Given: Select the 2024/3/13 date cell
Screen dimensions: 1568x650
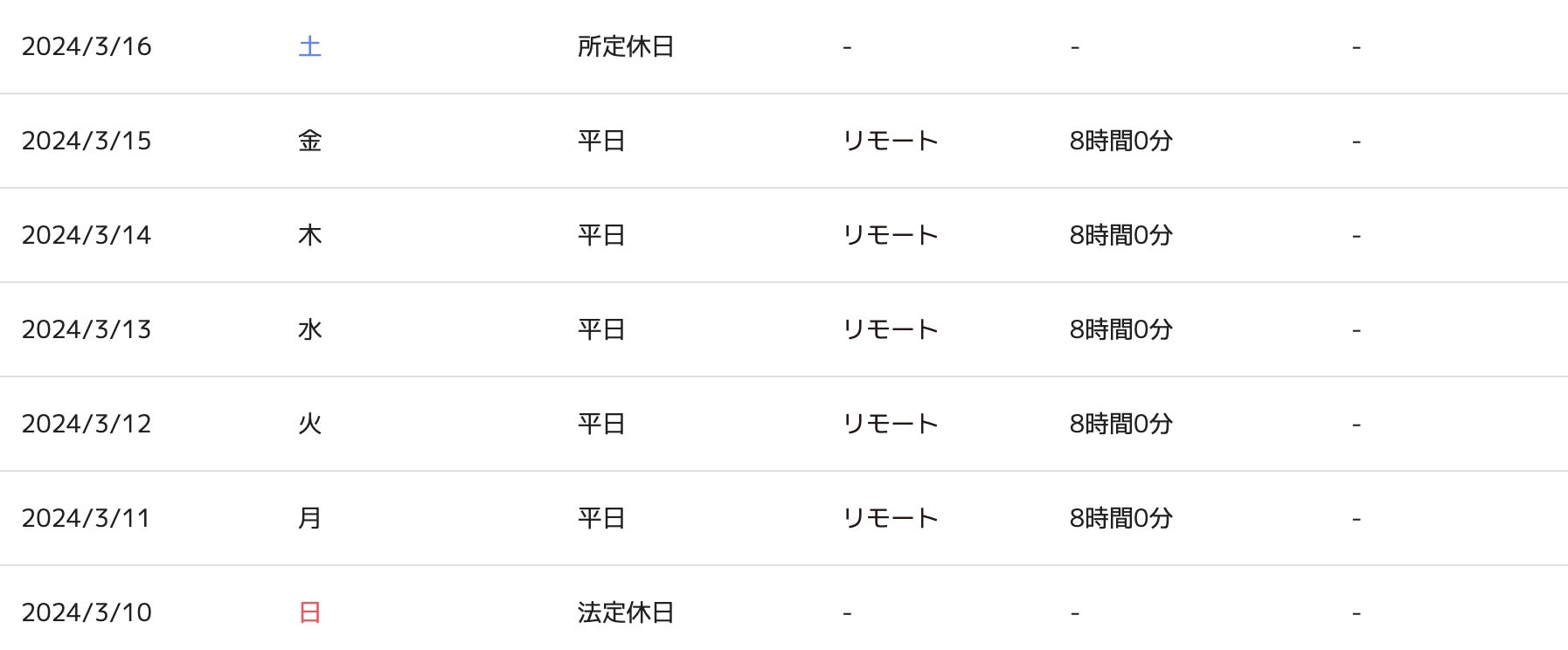Looking at the screenshot, I should coord(87,329).
